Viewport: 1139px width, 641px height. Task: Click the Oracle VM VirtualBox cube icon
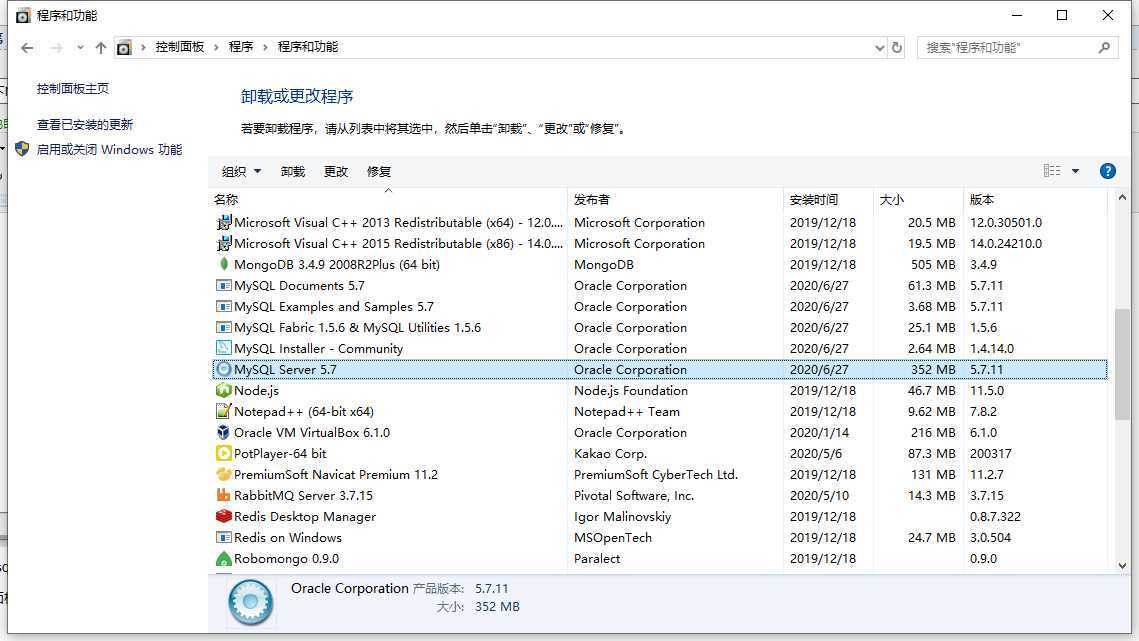pos(224,432)
